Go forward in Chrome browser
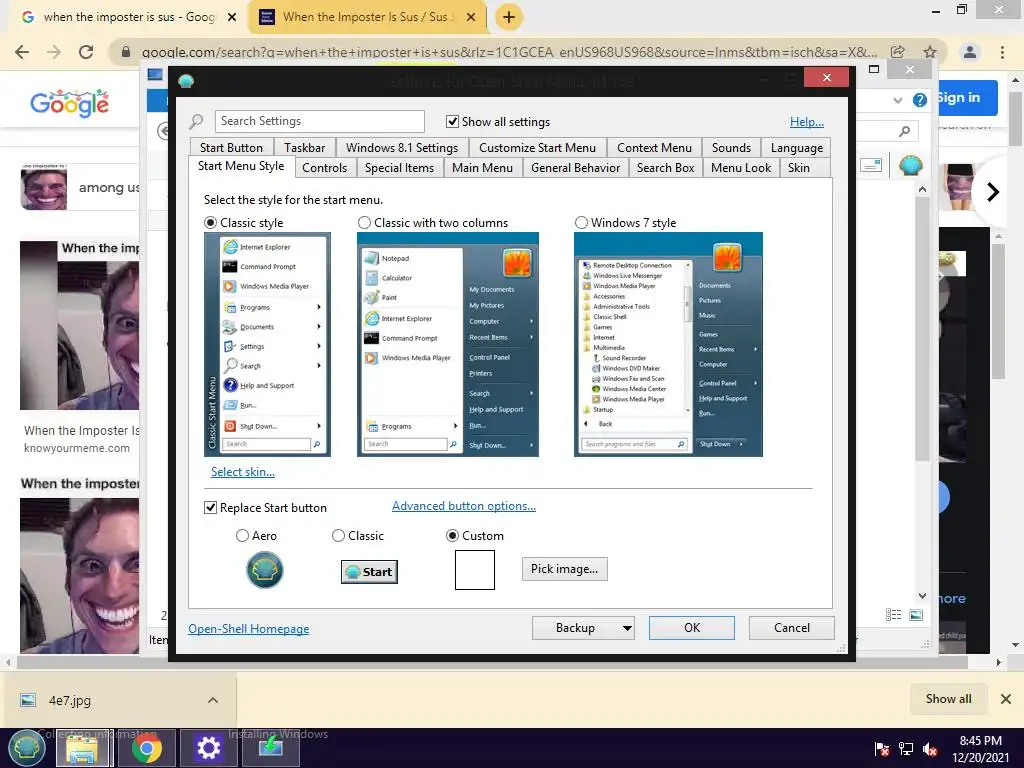Viewport: 1024px width, 768px height. coord(54,52)
